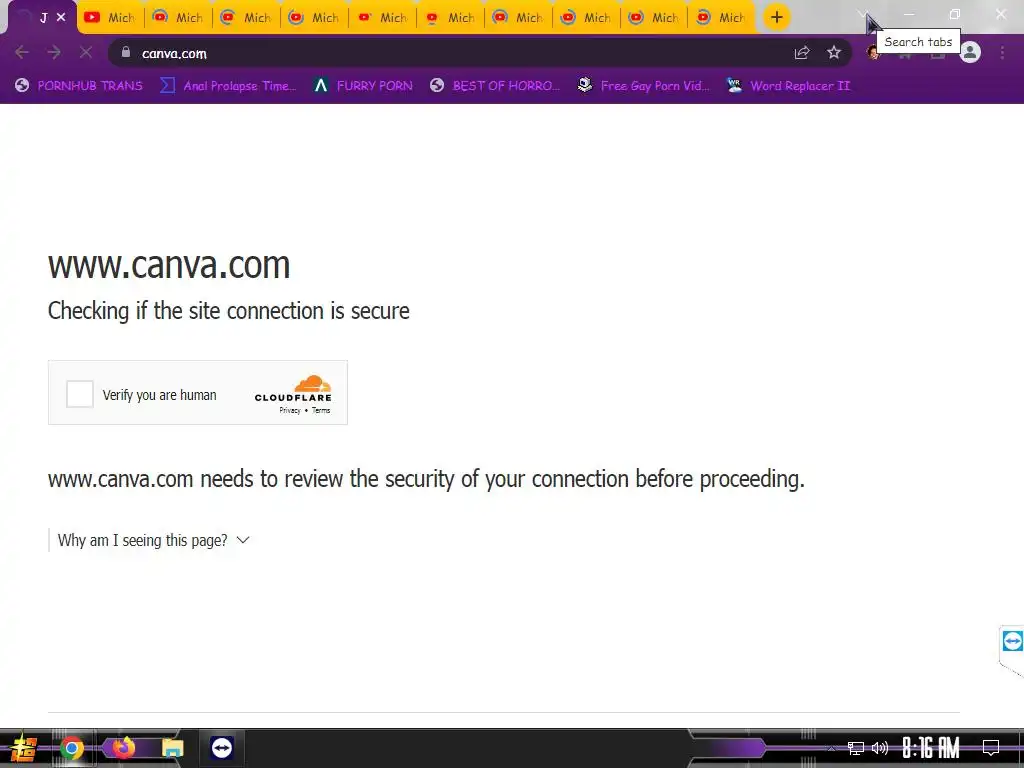Open the Chrome three-dot menu
This screenshot has width=1024, height=768.
[x=1002, y=53]
